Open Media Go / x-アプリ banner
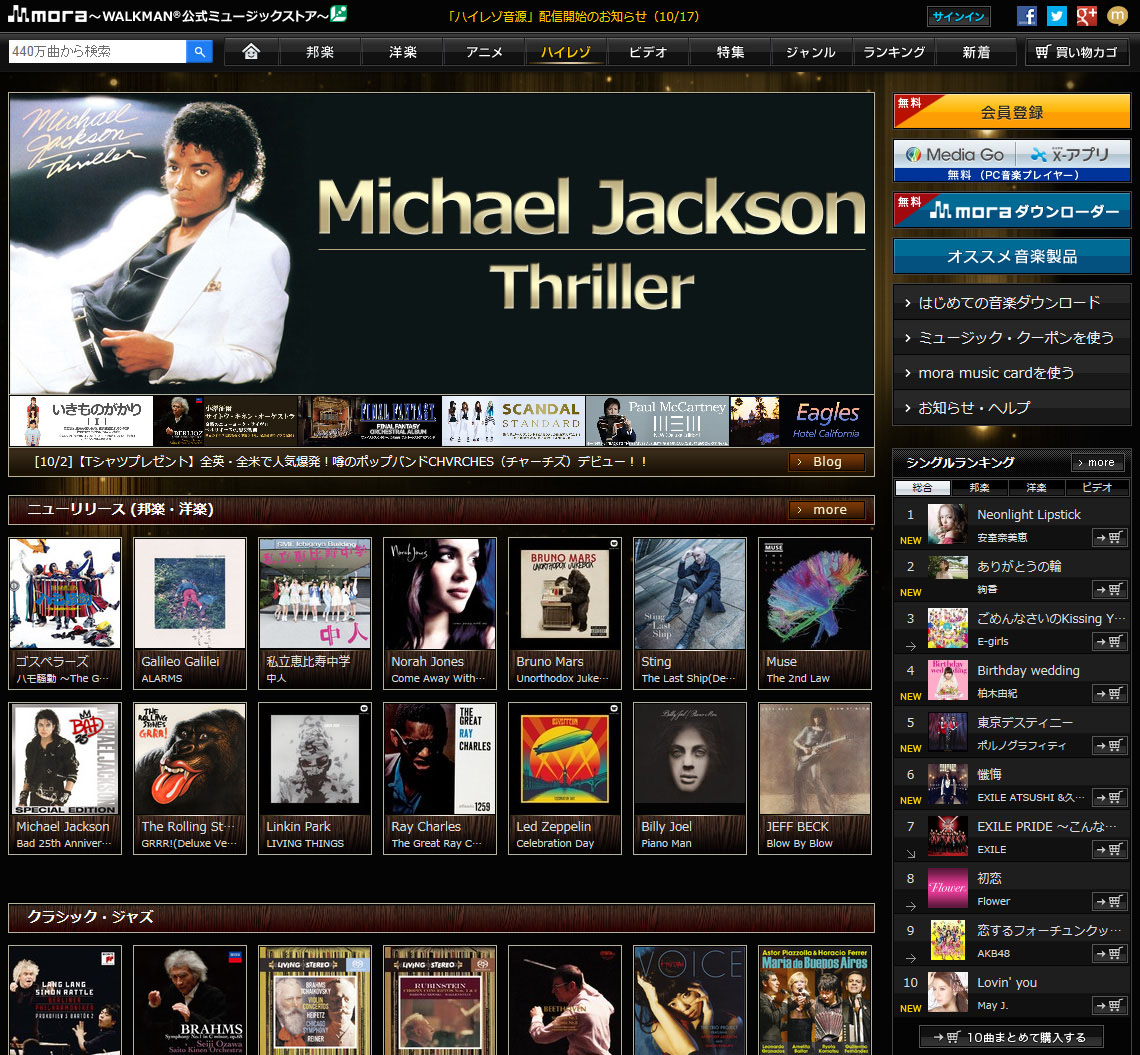 (1011, 161)
